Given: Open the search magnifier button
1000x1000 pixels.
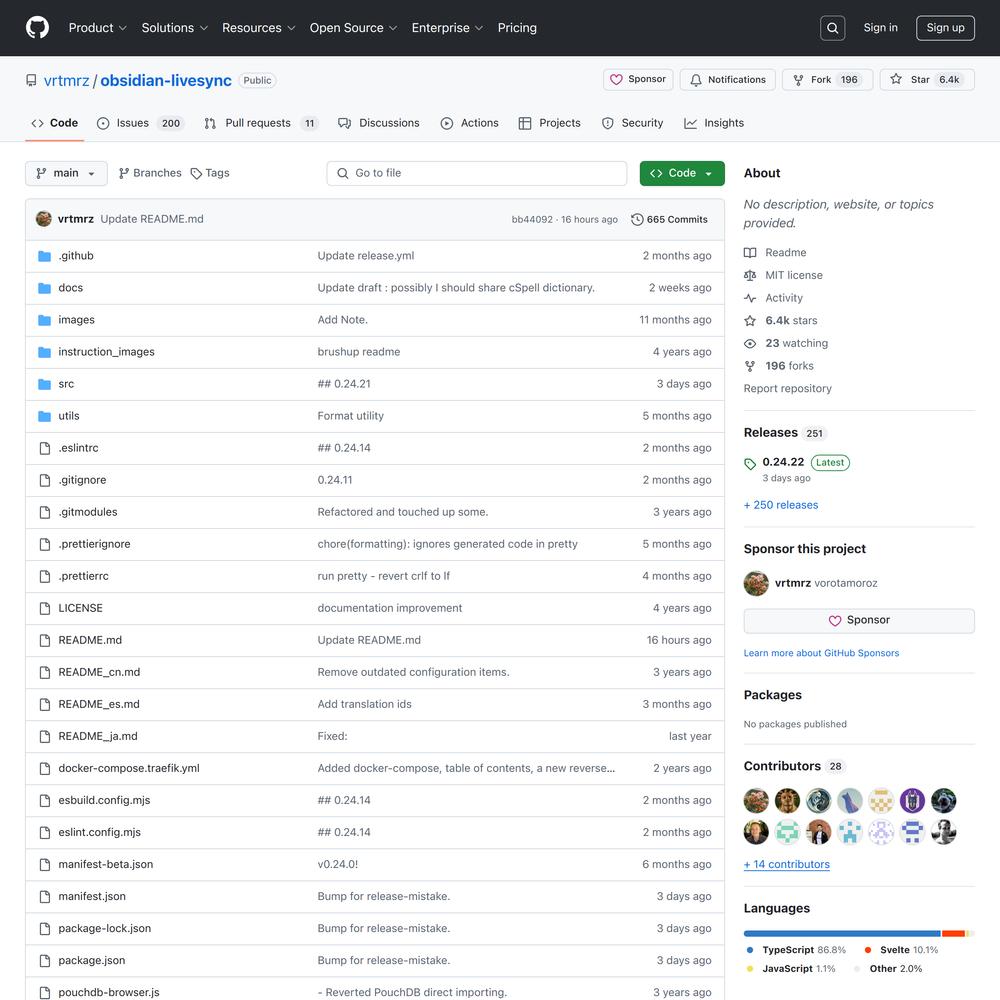Looking at the screenshot, I should [832, 28].
